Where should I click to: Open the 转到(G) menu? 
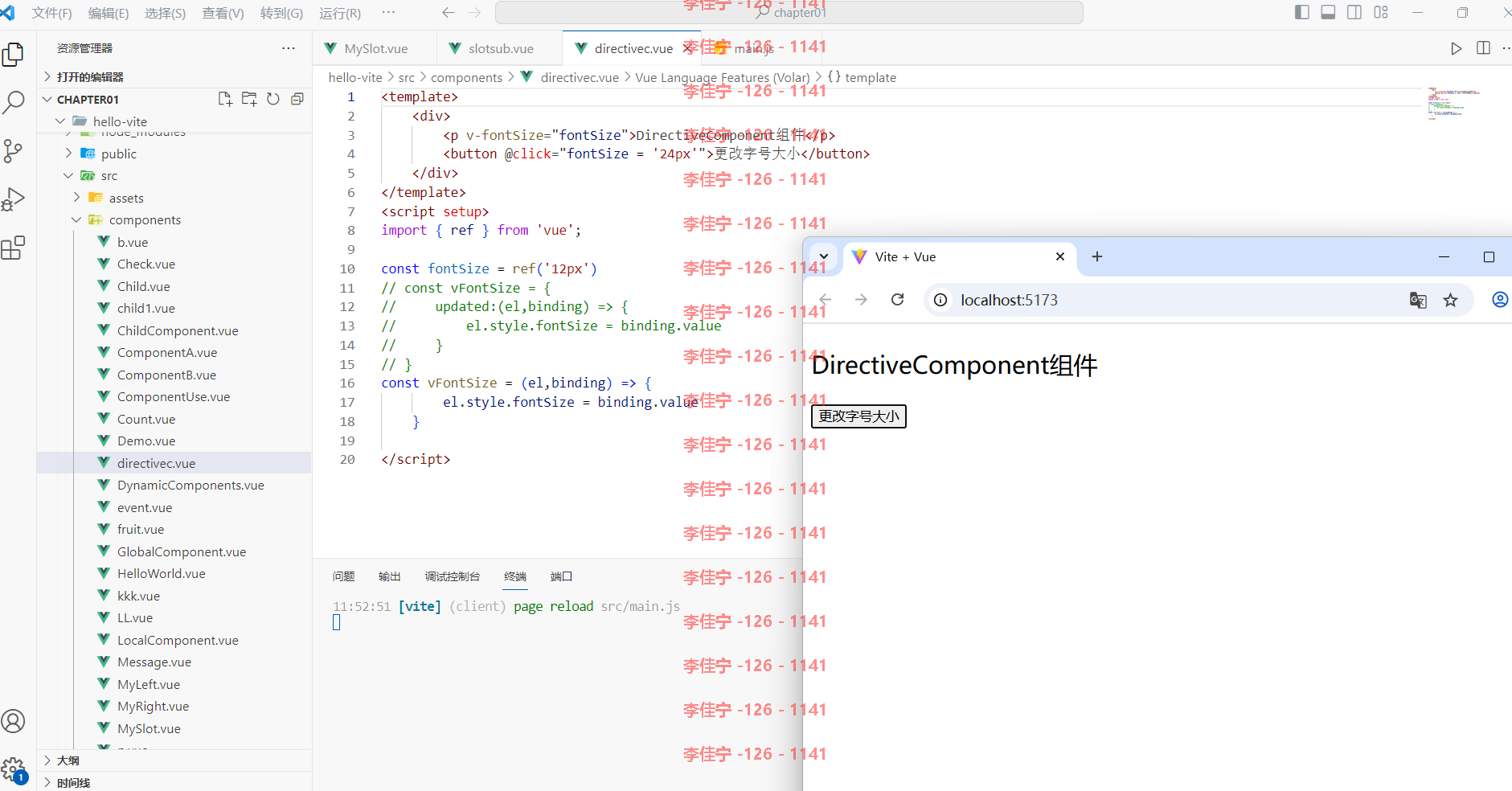(281, 13)
